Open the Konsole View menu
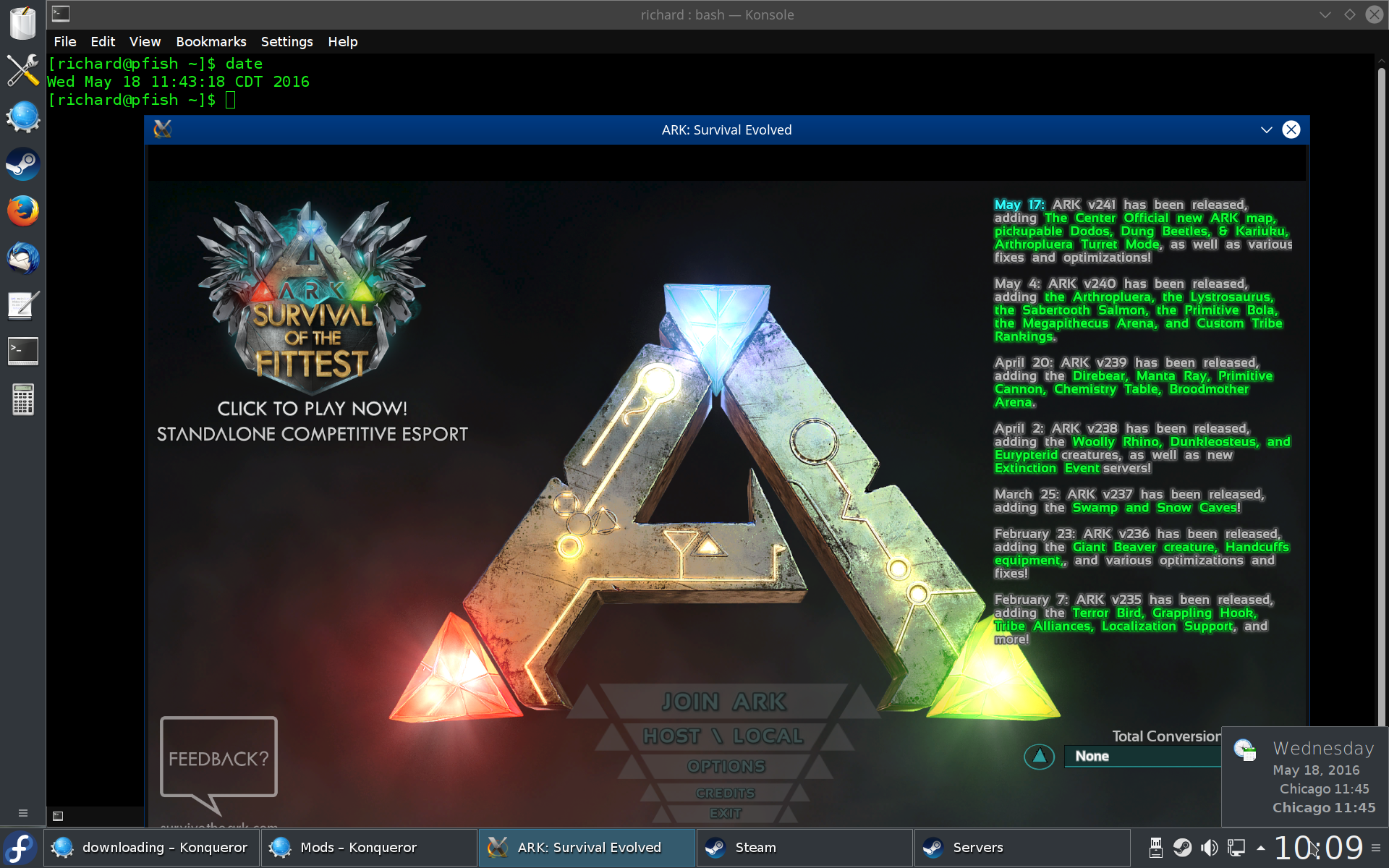1389x868 pixels. pos(145,42)
